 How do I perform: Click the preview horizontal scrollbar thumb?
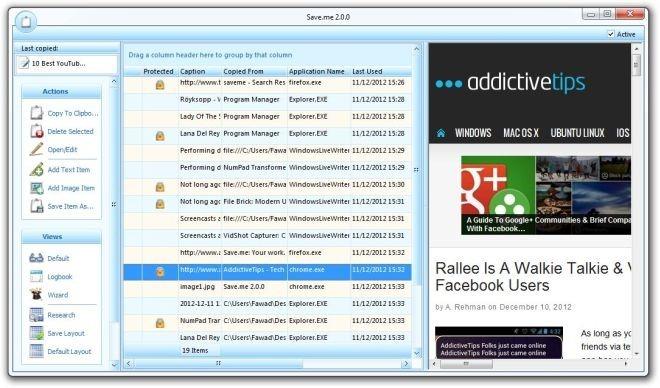(466, 363)
